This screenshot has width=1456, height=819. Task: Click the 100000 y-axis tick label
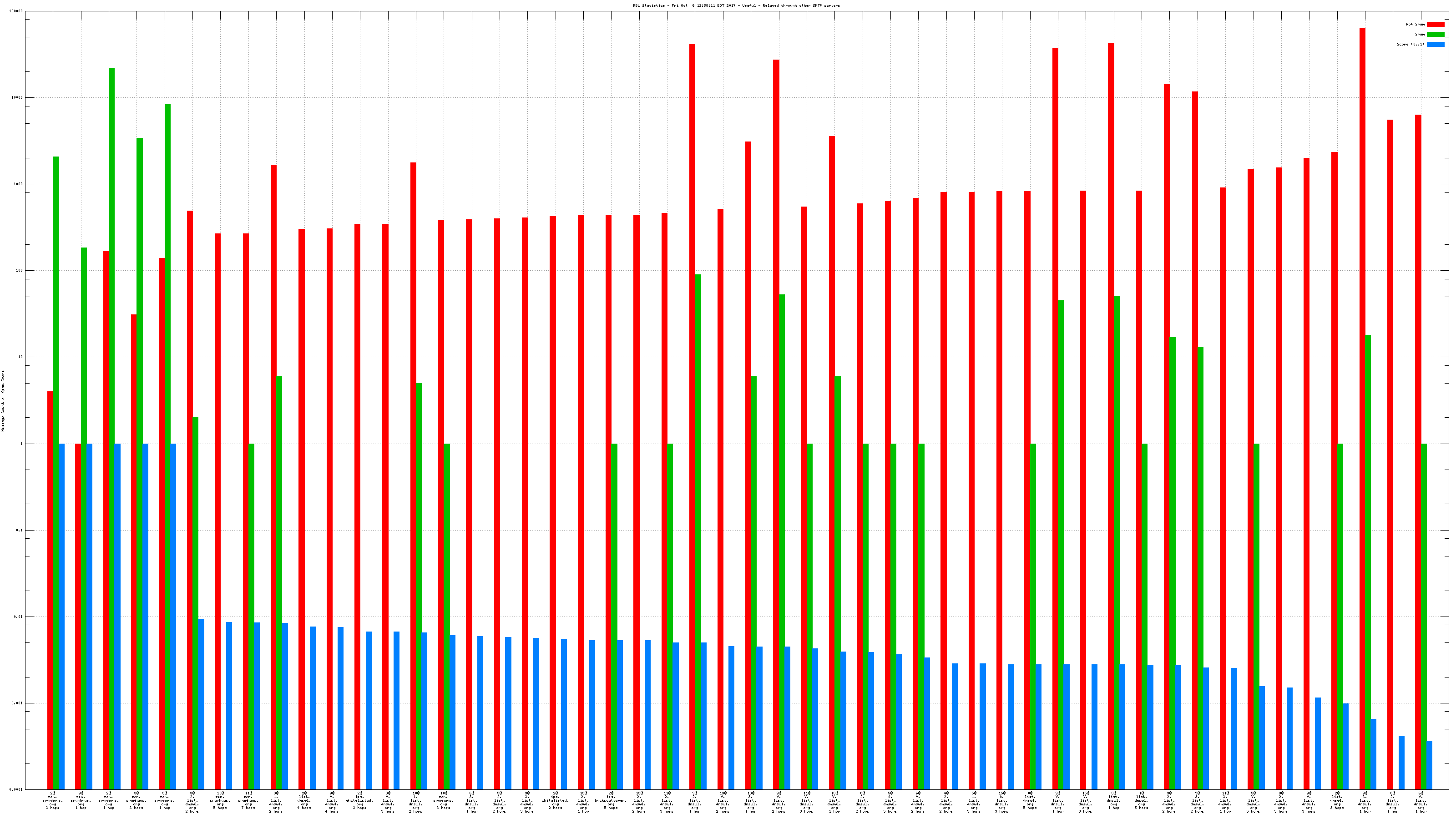tap(16, 11)
